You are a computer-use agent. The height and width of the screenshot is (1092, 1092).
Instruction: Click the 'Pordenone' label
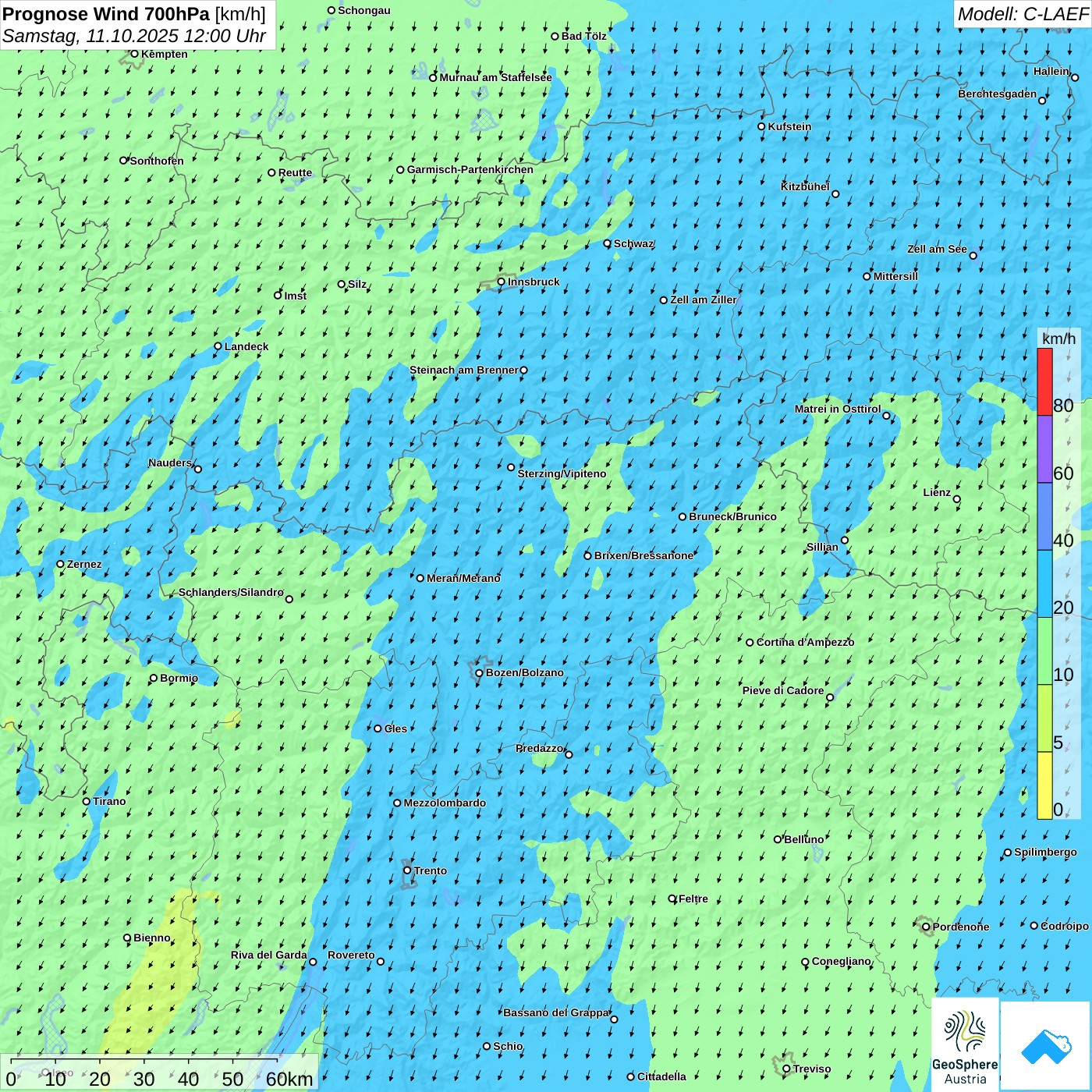pos(961,927)
